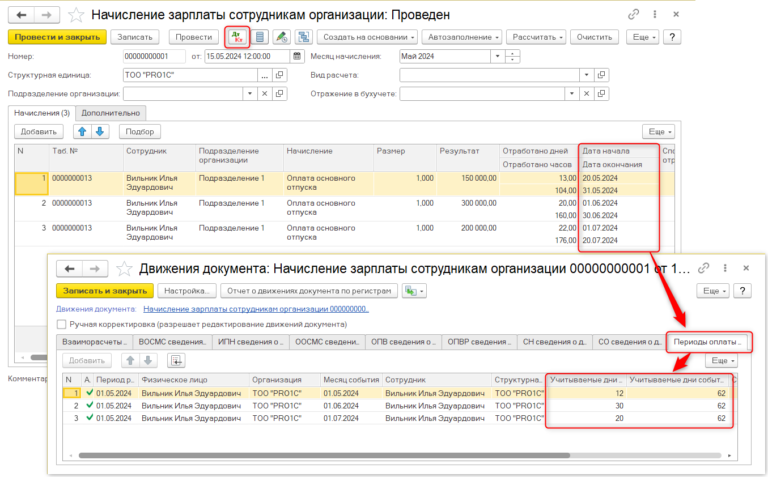Go back in the Начисление зарплаты window
Viewport: 768px width, 477px height.
[x=21, y=15]
